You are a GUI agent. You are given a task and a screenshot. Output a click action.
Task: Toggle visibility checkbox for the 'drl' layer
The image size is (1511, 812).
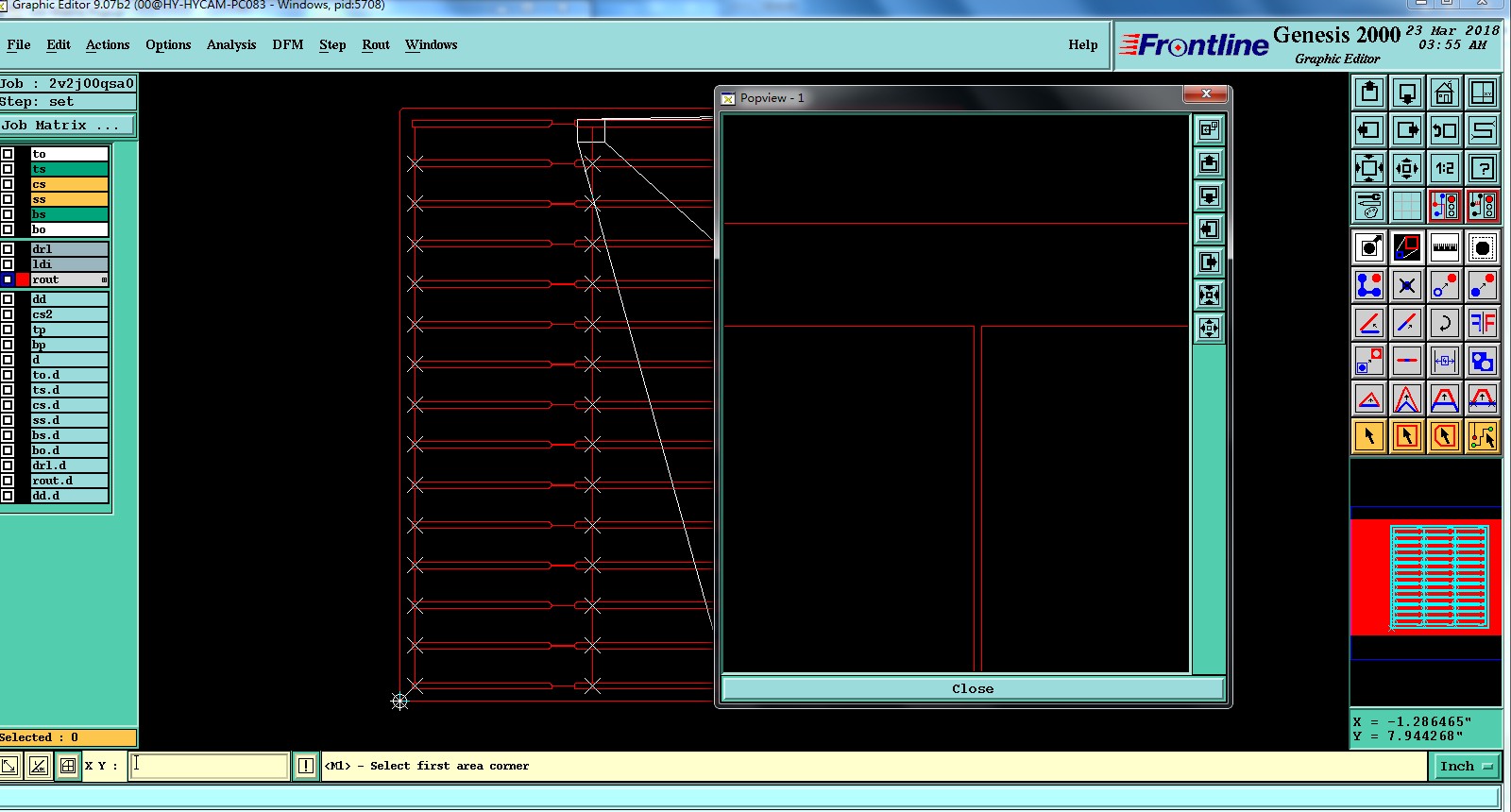coord(8,249)
